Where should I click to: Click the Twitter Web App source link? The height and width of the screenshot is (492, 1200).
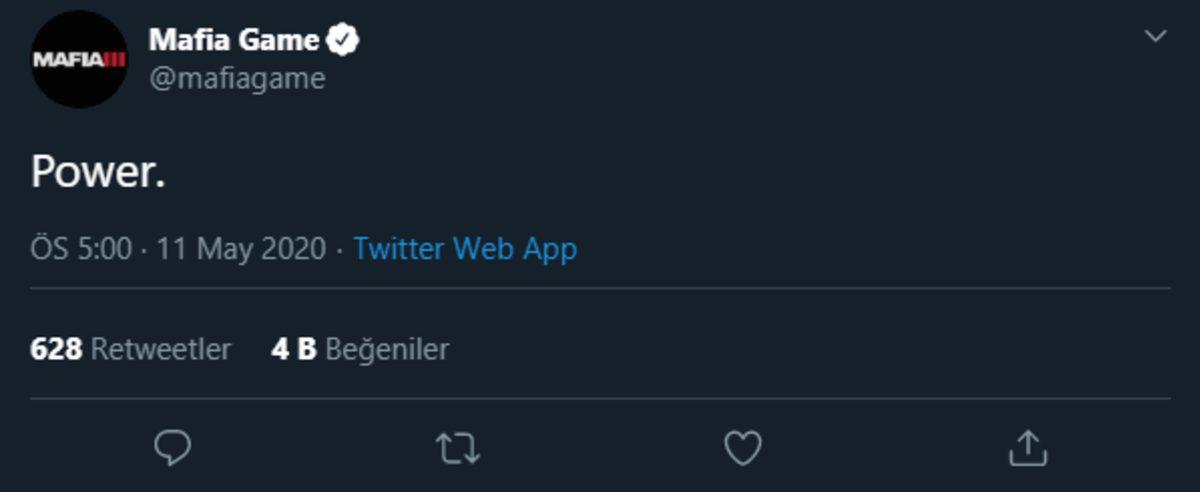465,248
